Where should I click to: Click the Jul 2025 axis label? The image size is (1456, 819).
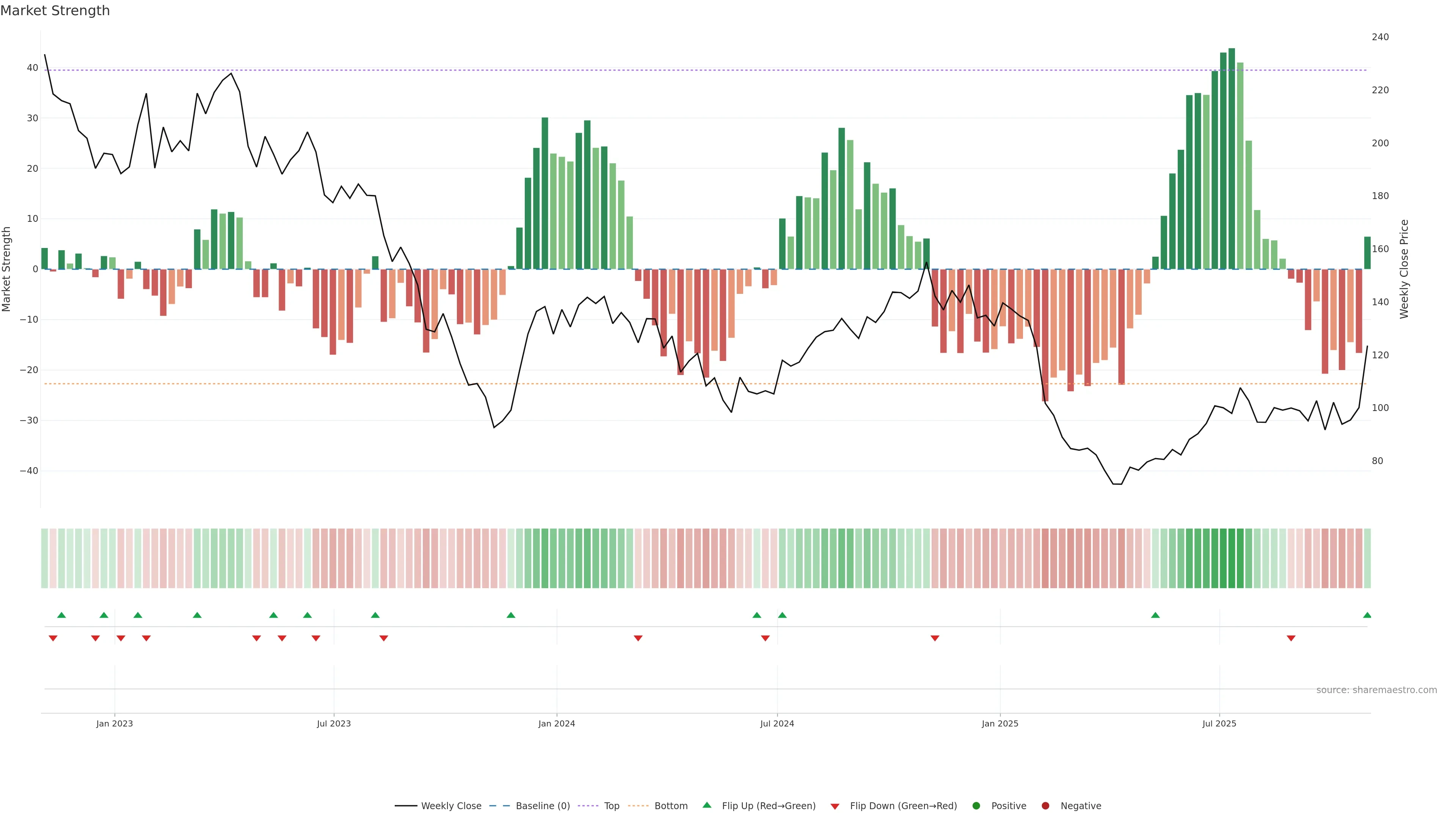(1219, 723)
